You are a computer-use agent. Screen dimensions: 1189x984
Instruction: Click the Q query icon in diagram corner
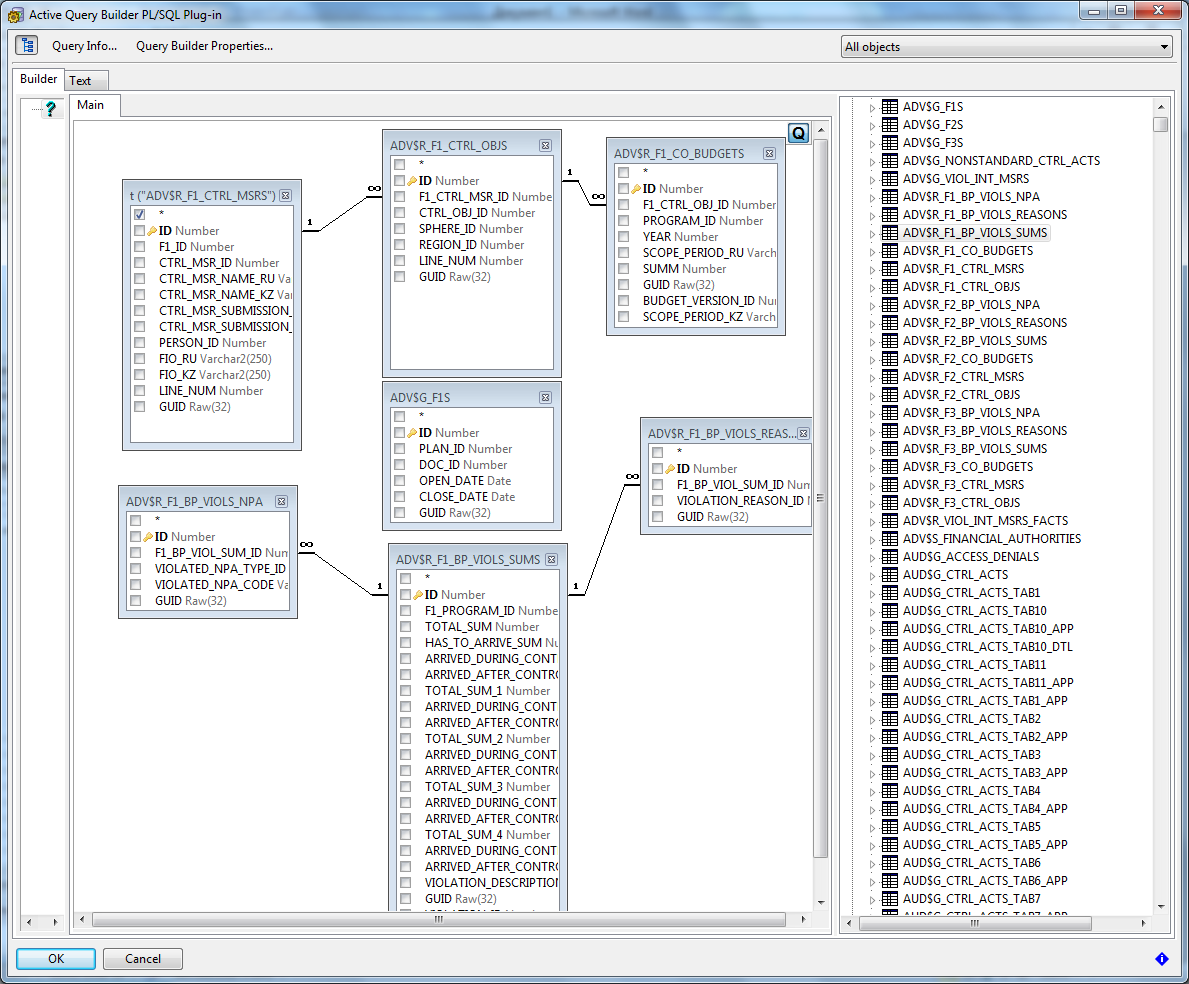tap(798, 133)
